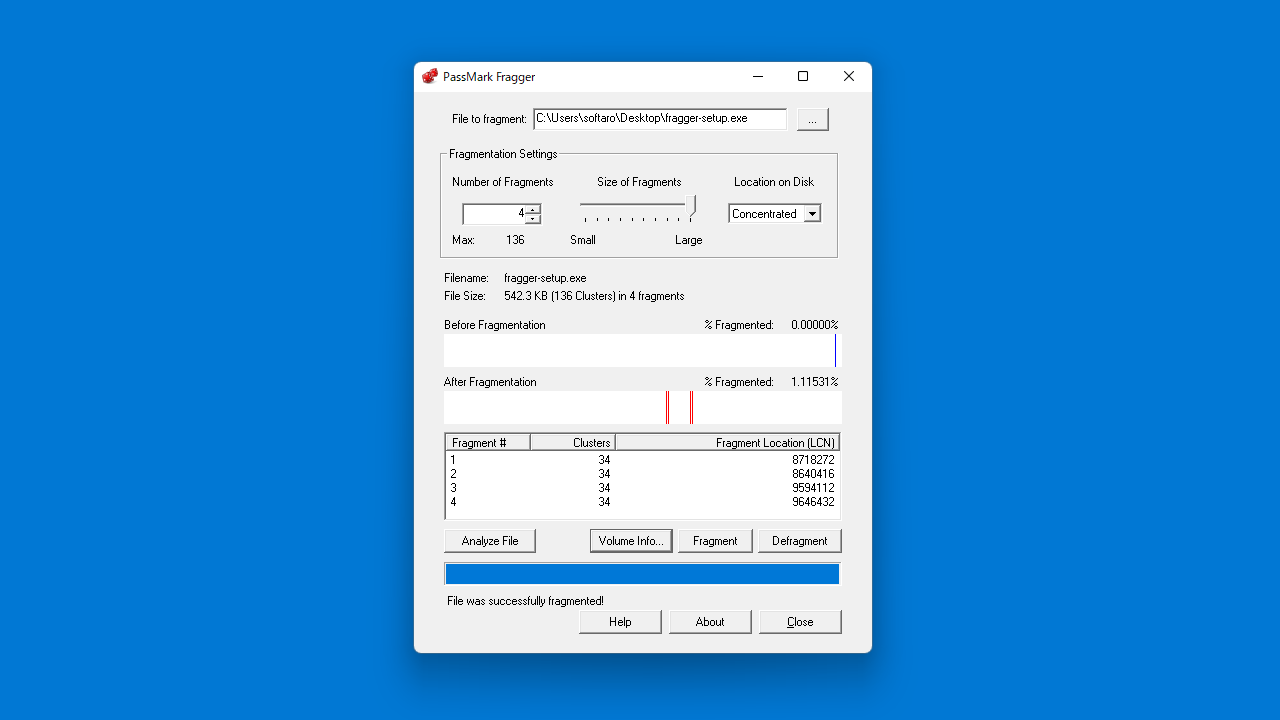Open the Location on Disk dropdown arrow
The width and height of the screenshot is (1280, 720).
point(812,214)
